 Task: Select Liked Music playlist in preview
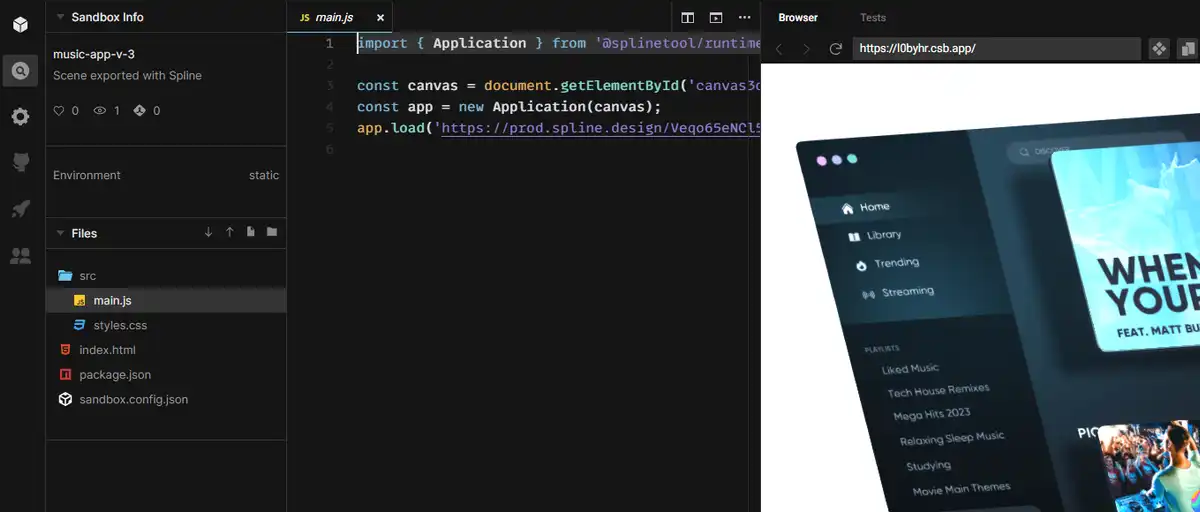tap(910, 368)
